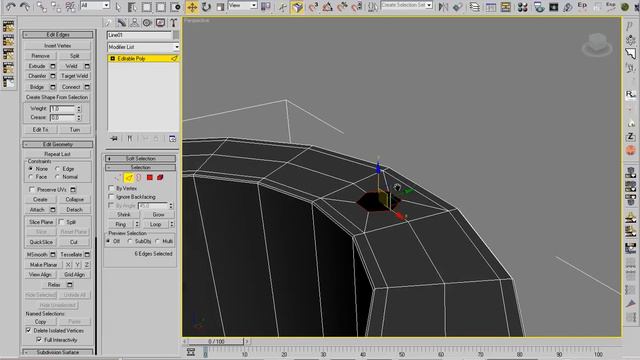Open the Hierarchy panel tab
This screenshot has height=360, width=640.
coord(134,23)
